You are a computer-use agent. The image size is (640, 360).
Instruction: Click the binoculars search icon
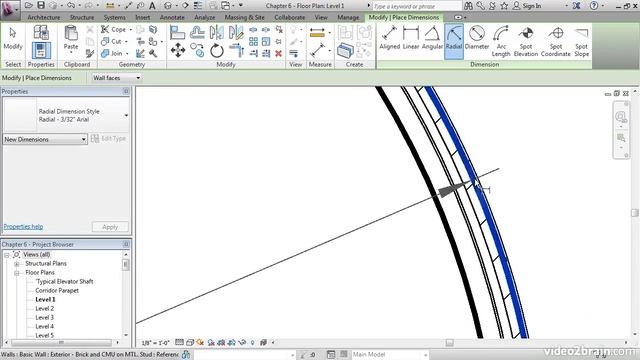click(469, 6)
